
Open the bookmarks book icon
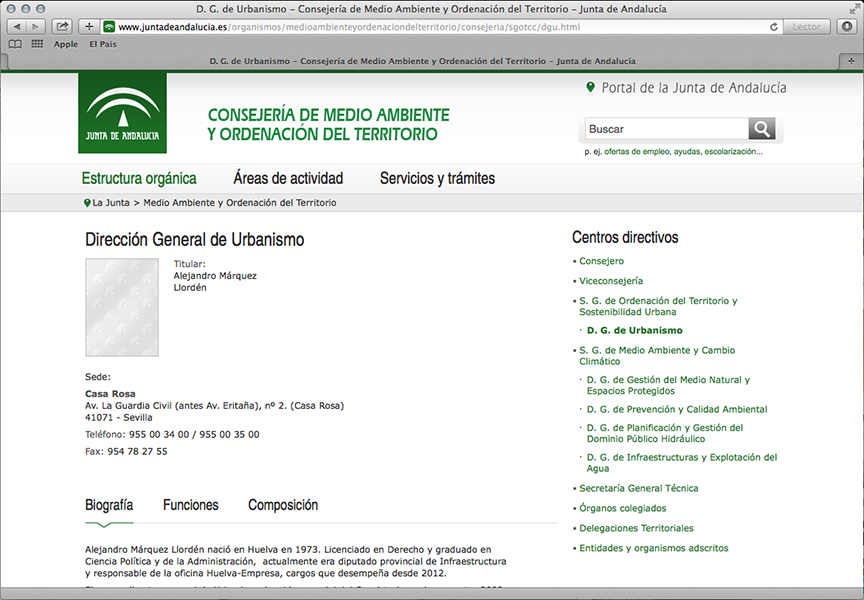click(15, 44)
